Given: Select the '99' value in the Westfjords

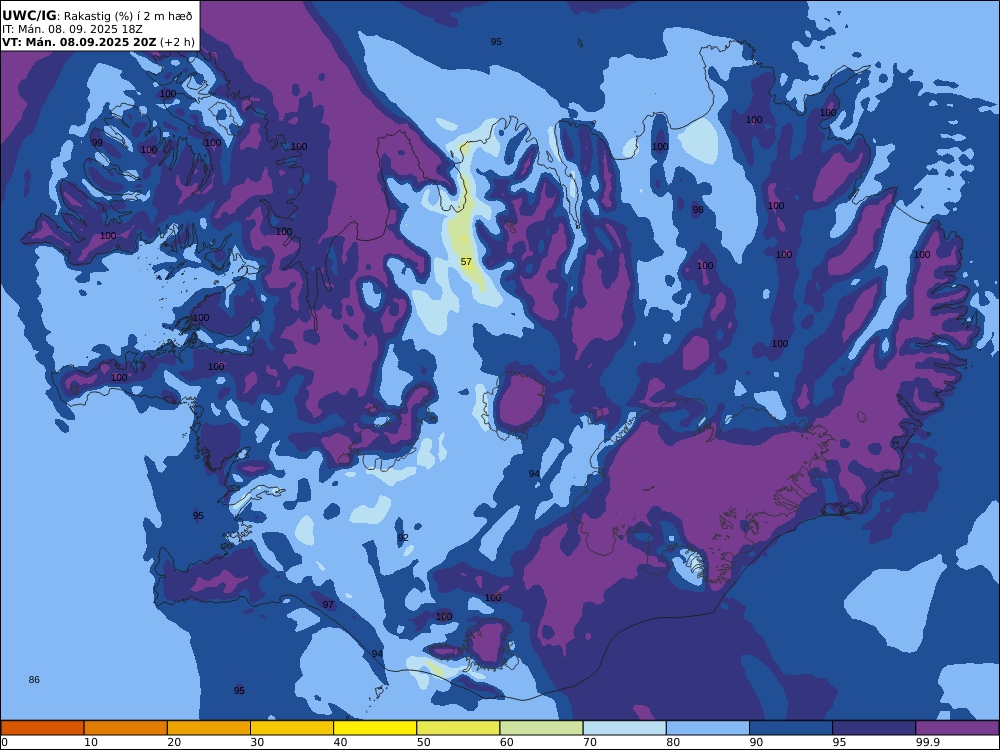Looking at the screenshot, I should coord(97,143).
